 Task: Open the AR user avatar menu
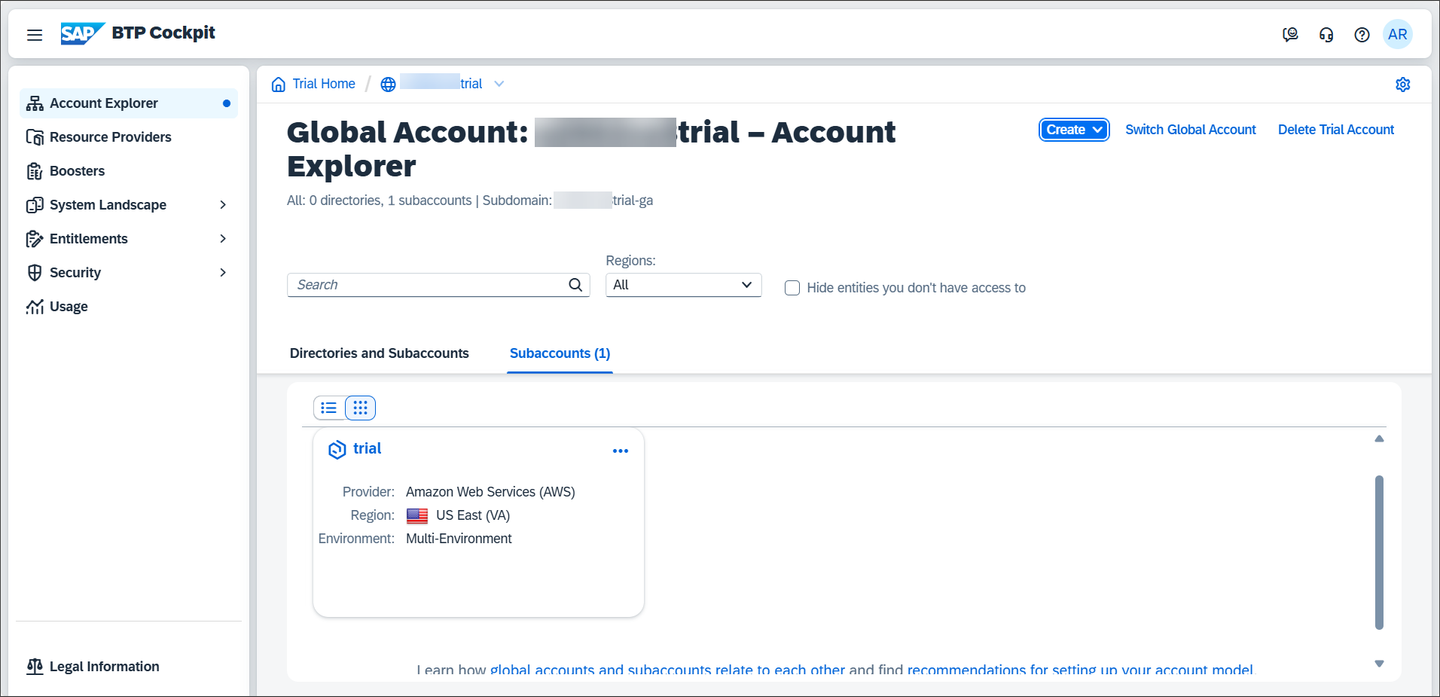click(1398, 34)
